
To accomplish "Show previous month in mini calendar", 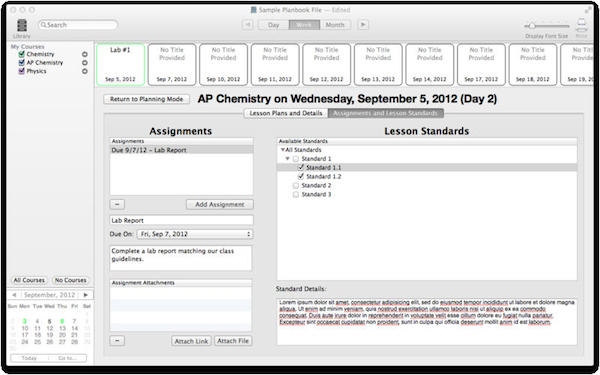I will pyautogui.click(x=14, y=295).
